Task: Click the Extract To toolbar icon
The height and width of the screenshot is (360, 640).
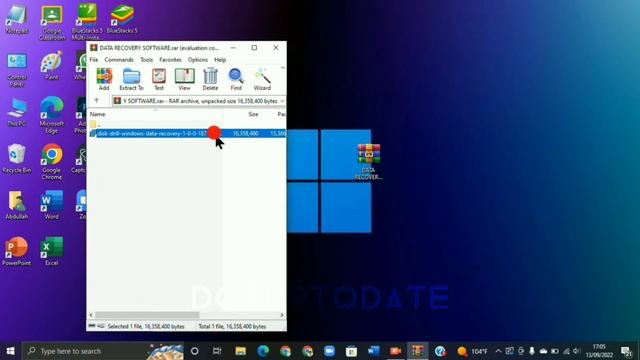Action: click(131, 79)
